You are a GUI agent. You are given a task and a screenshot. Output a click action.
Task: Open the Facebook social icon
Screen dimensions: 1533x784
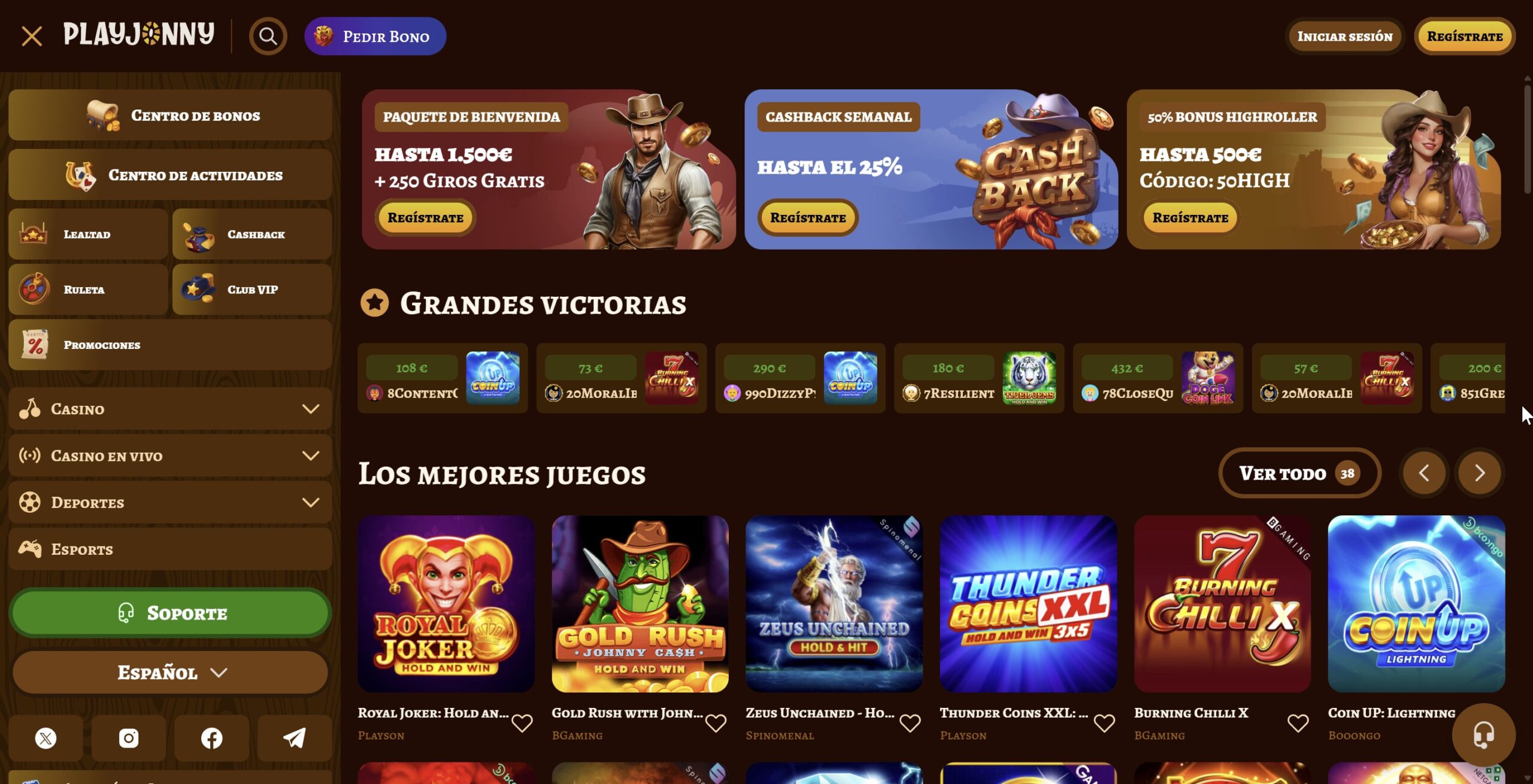click(211, 738)
